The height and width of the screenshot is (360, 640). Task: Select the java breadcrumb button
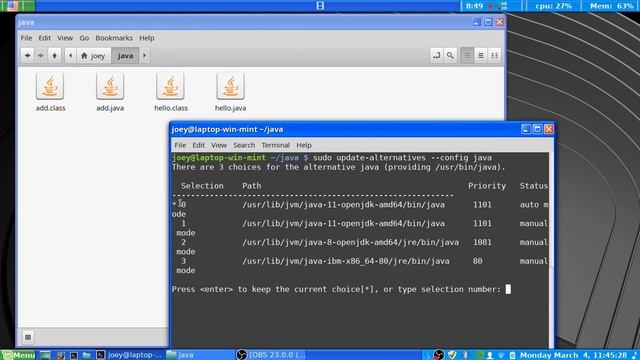[125, 56]
